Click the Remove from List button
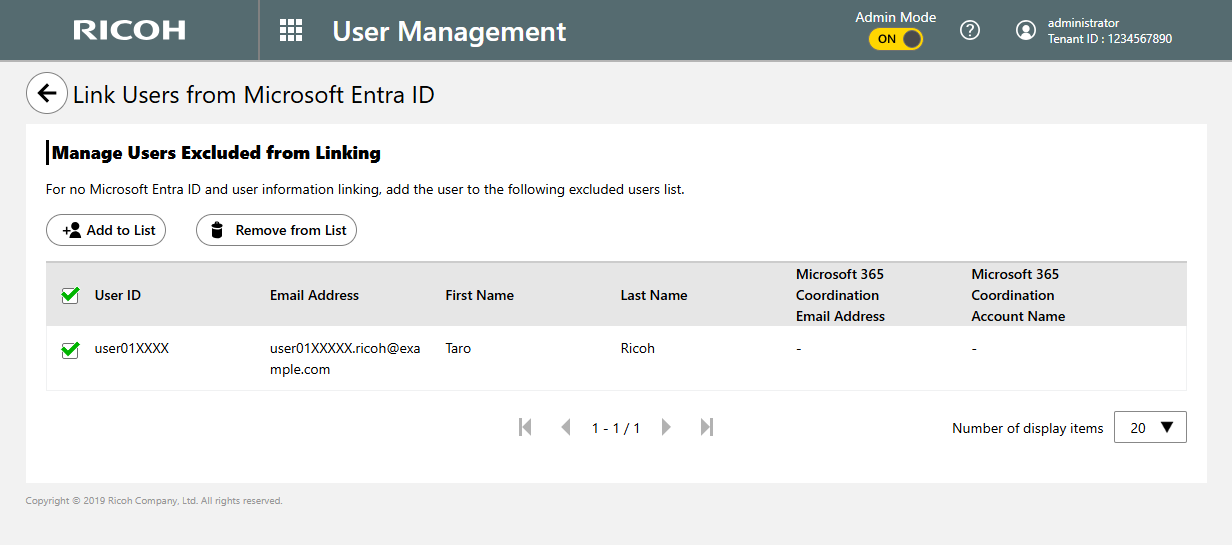 [x=276, y=230]
